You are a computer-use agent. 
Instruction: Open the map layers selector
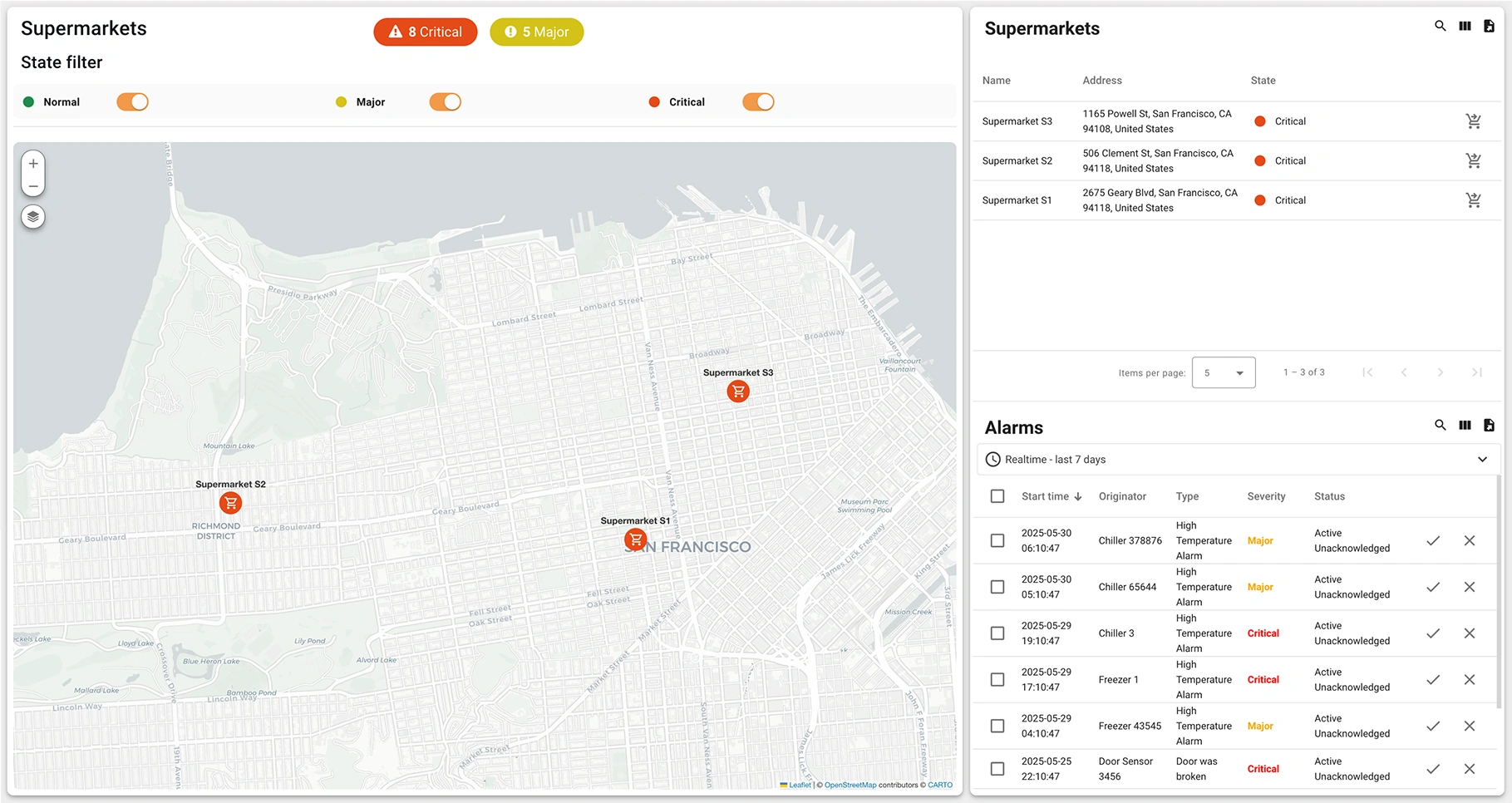pyautogui.click(x=32, y=216)
